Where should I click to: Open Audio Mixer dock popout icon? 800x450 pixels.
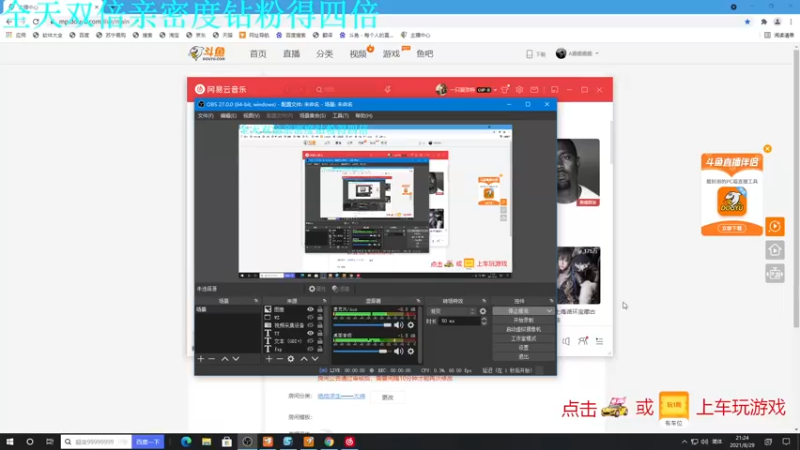[x=418, y=301]
